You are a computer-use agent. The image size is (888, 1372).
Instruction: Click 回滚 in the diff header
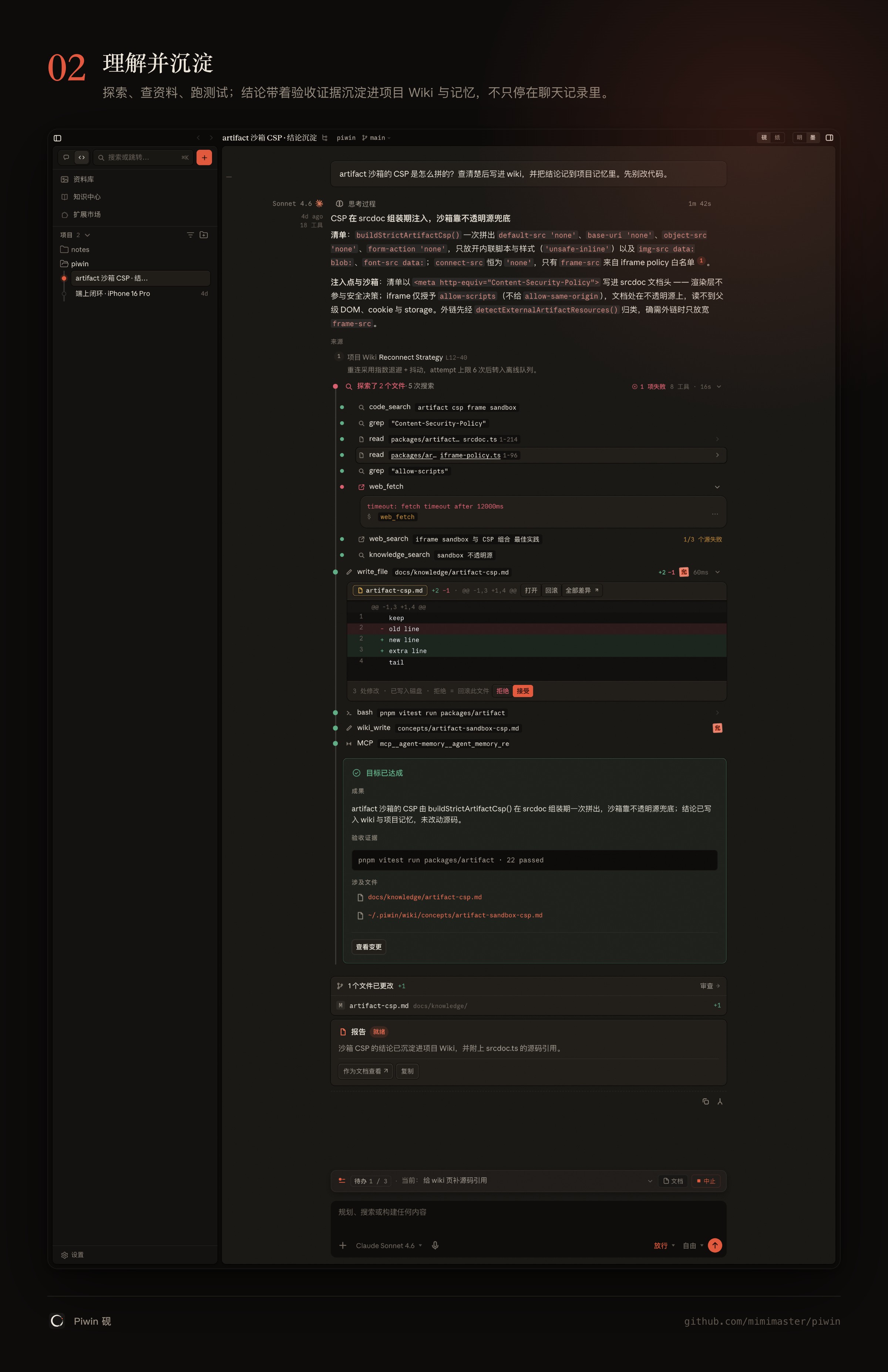551,591
